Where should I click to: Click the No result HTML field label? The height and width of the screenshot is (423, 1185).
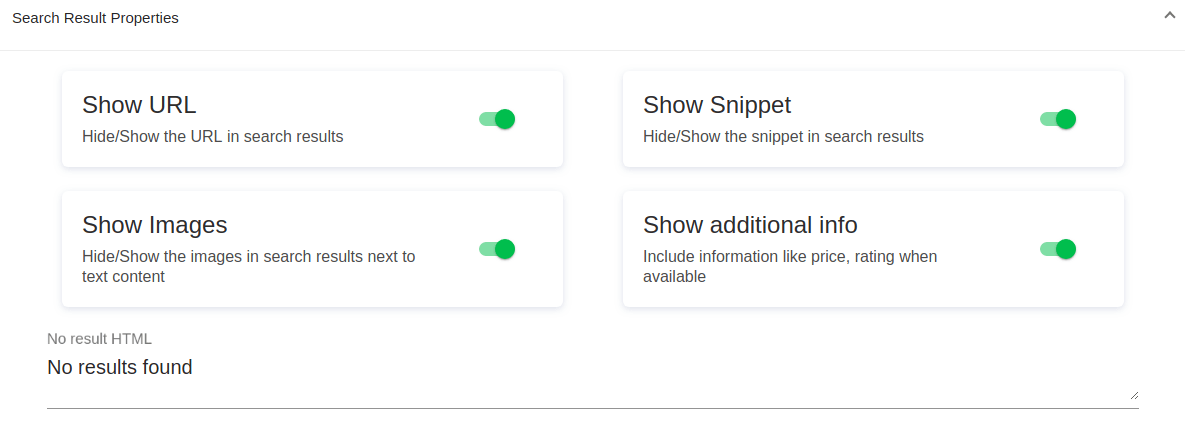pyautogui.click(x=99, y=339)
